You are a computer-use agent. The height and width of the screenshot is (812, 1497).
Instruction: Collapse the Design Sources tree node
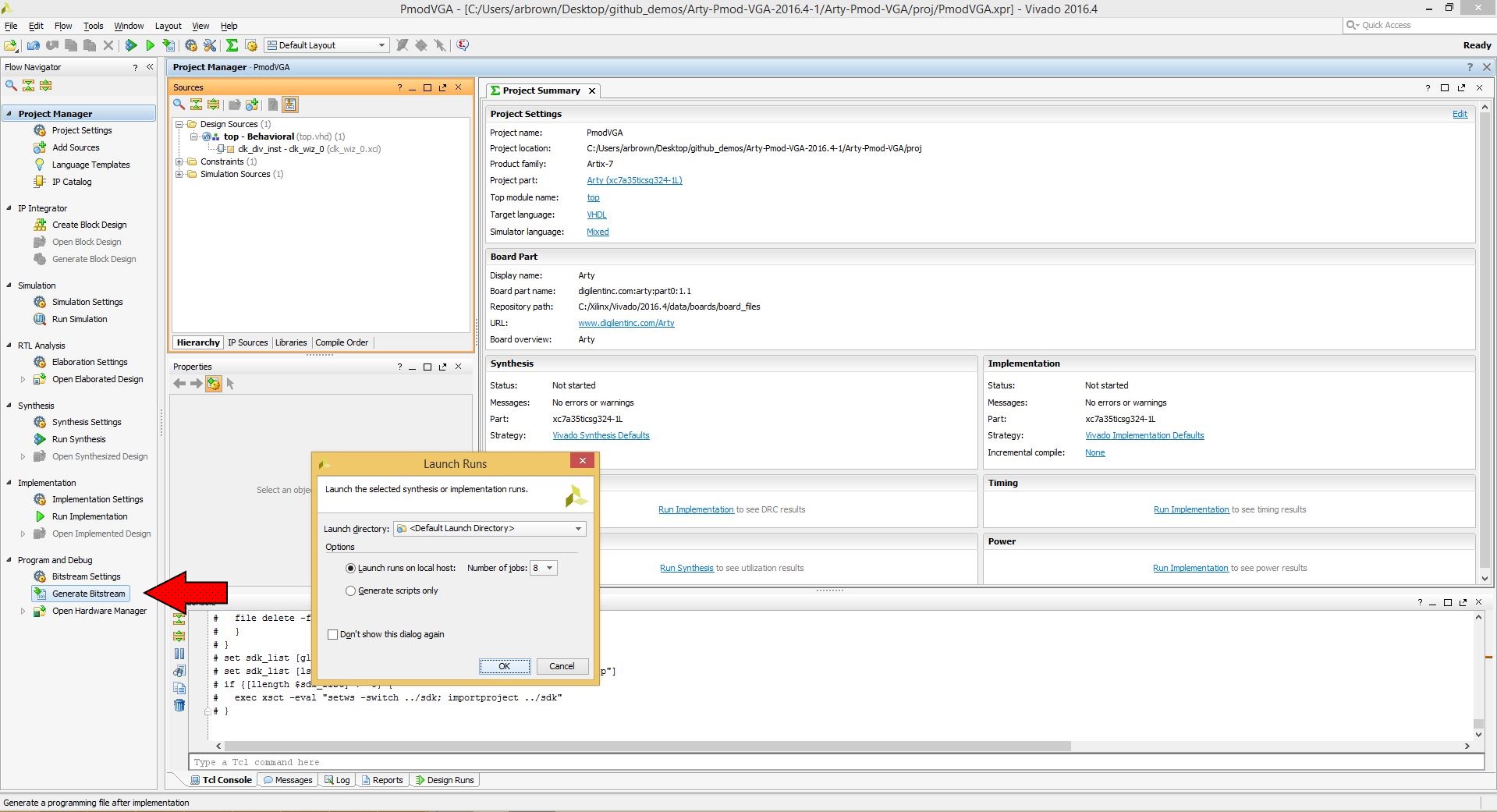[179, 124]
